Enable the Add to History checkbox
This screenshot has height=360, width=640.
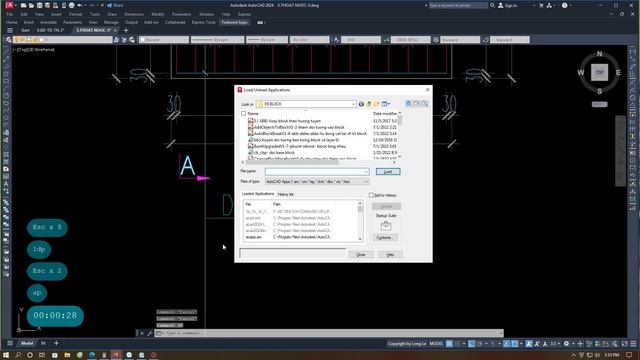point(371,196)
